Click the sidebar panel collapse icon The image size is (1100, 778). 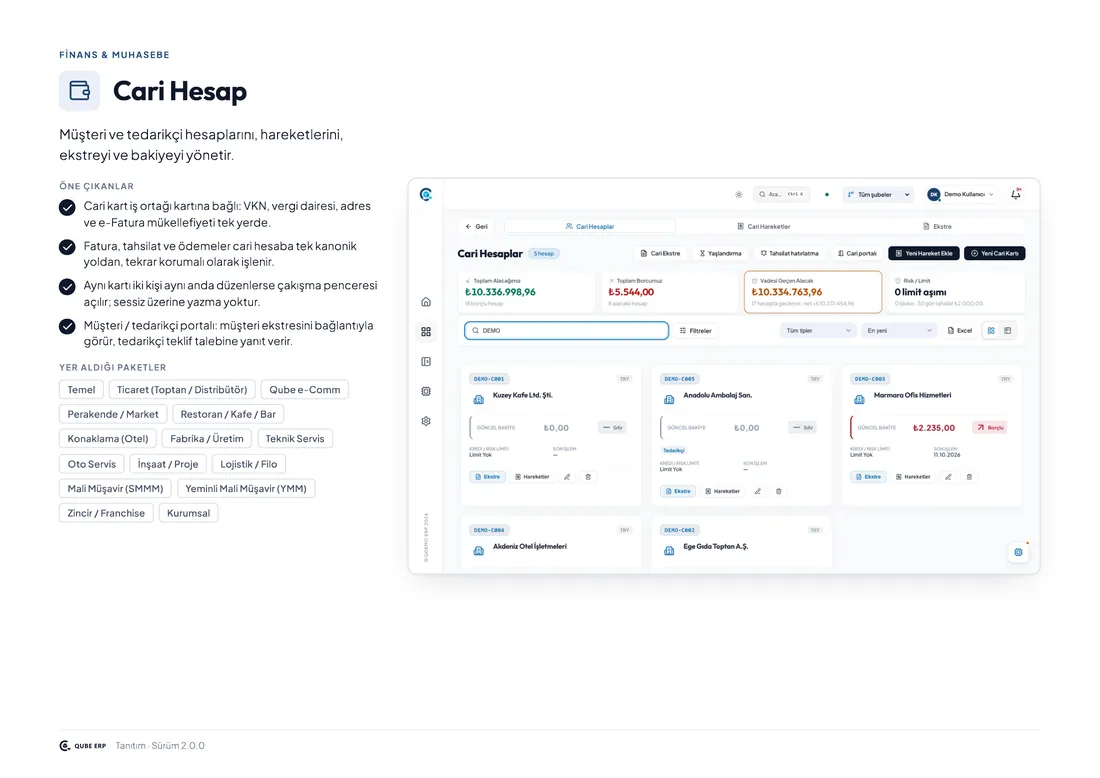tap(426, 361)
